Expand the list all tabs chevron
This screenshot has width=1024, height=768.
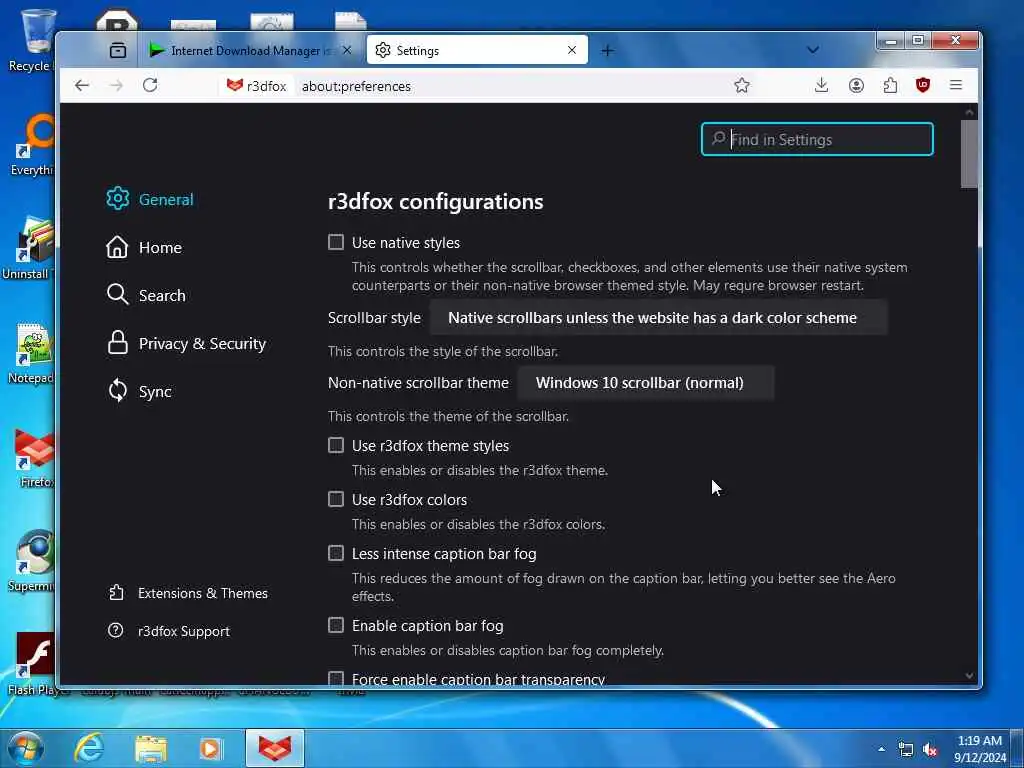pos(813,50)
